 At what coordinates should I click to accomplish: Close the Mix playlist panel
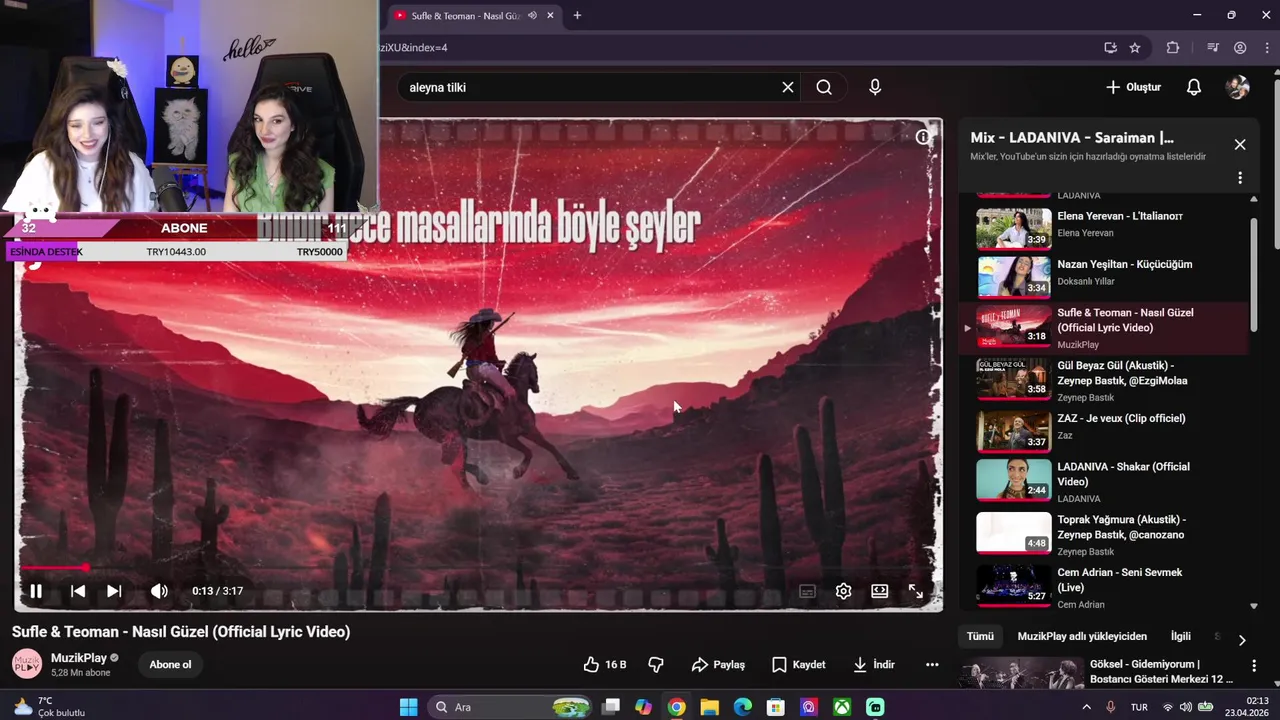[x=1240, y=144]
